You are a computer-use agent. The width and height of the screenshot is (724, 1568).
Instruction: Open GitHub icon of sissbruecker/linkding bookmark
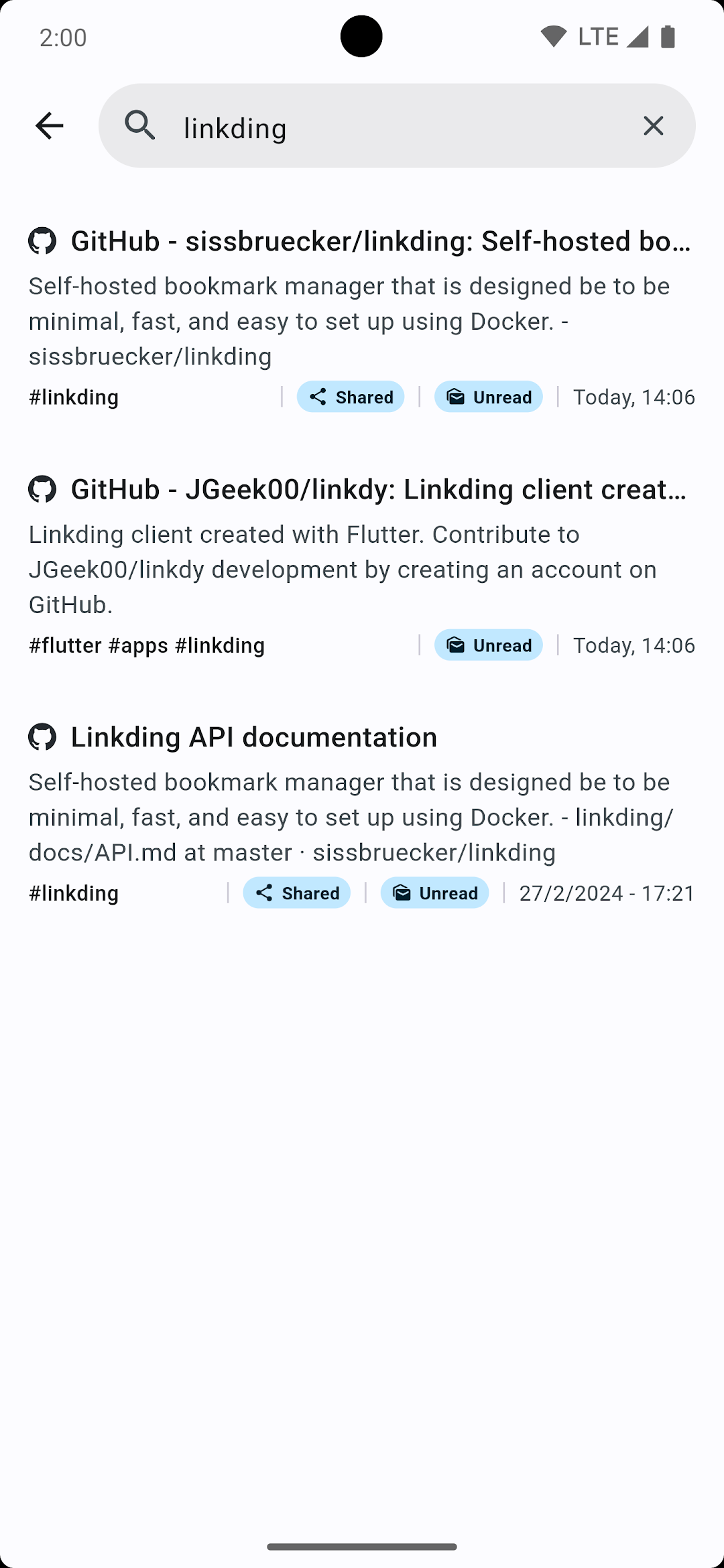click(42, 241)
